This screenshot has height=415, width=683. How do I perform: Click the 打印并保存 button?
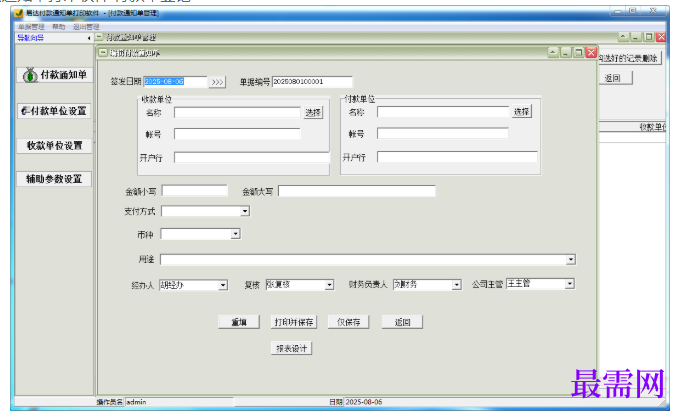point(294,322)
